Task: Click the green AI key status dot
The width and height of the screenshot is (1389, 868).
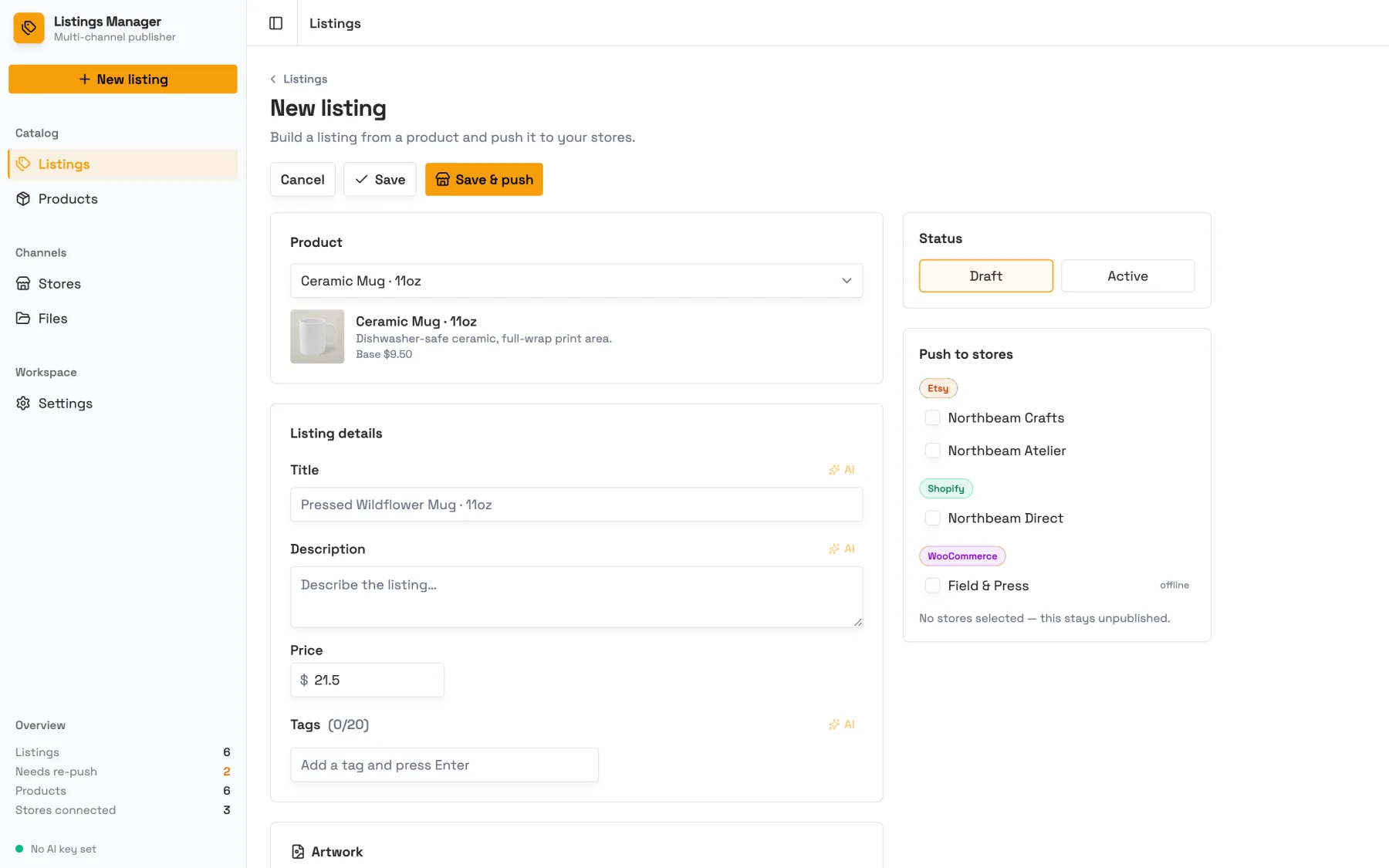Action: point(19,849)
